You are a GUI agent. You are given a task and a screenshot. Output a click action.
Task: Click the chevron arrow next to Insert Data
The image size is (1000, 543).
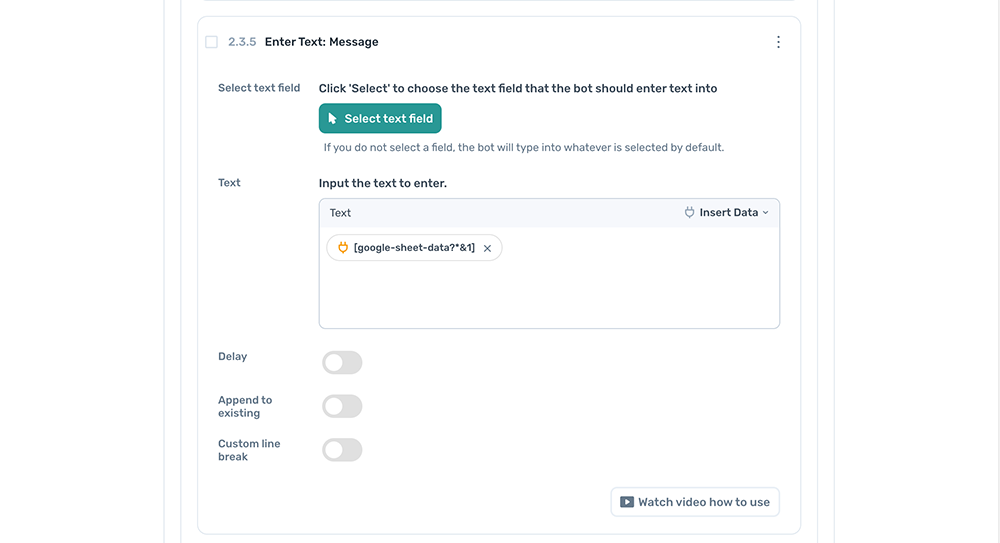(x=766, y=213)
